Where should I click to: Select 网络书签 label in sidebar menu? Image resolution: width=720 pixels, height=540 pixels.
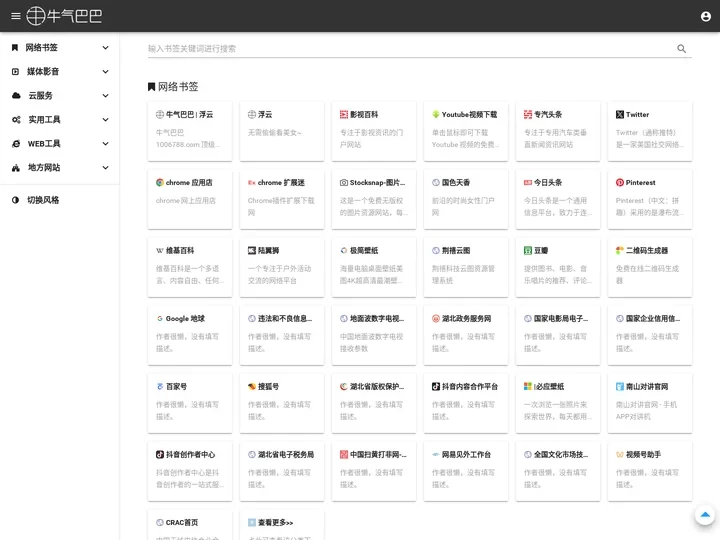41,47
